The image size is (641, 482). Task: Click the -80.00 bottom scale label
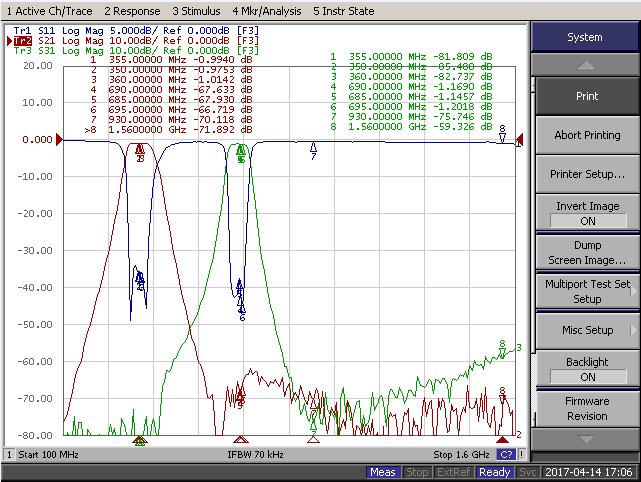coord(35,435)
